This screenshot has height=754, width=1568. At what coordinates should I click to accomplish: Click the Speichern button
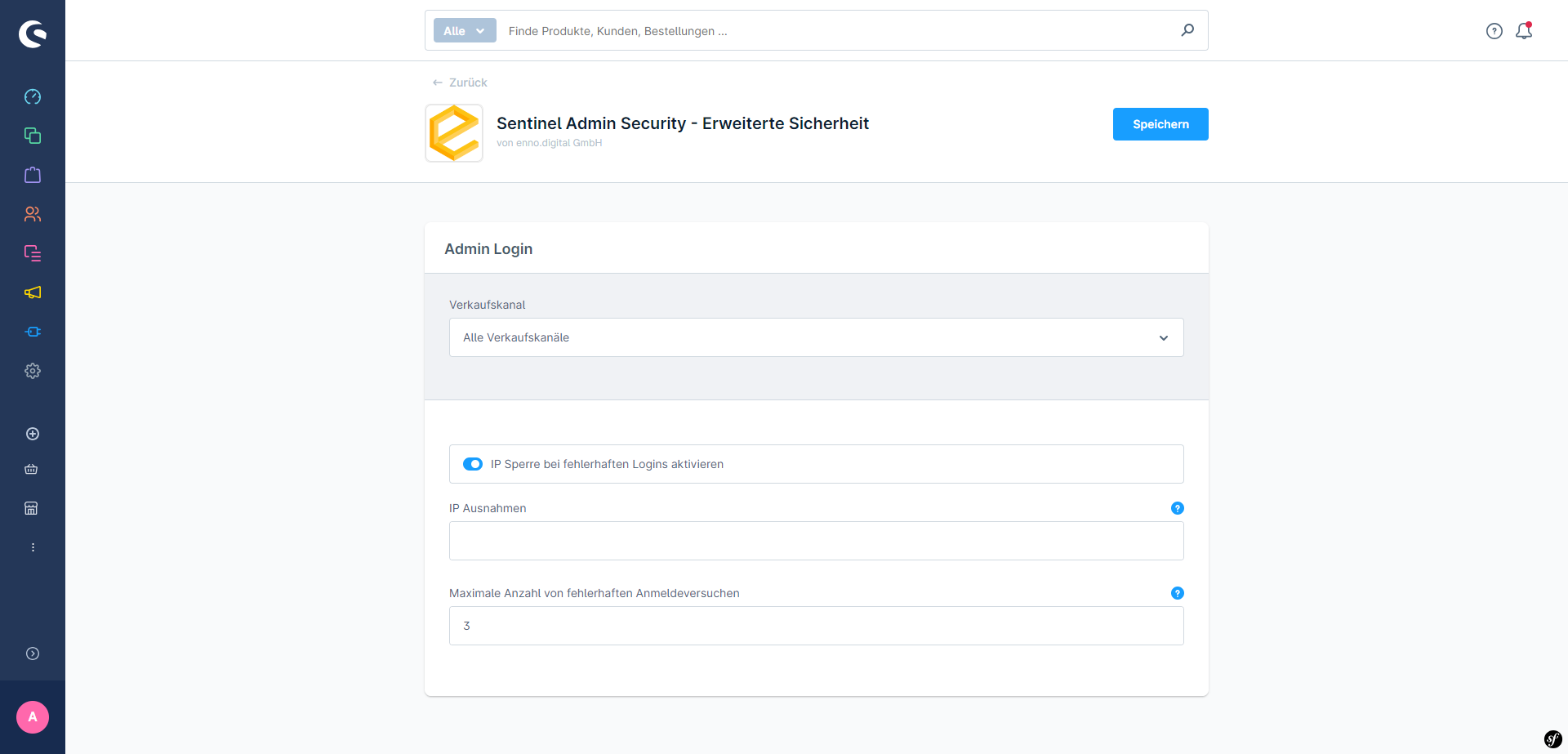1160,124
